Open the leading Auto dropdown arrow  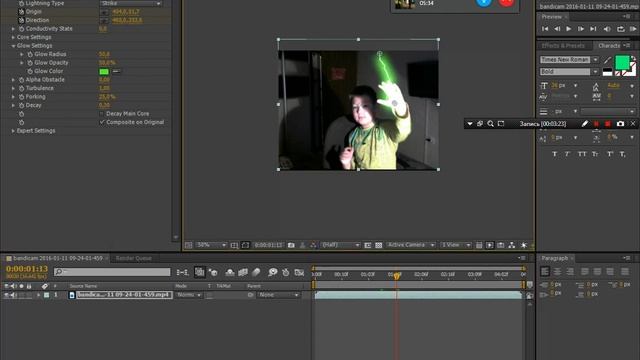632,86
